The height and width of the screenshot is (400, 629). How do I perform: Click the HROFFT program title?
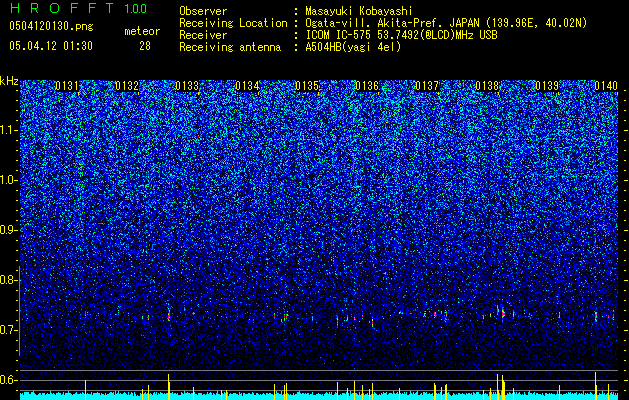pyautogui.click(x=62, y=8)
